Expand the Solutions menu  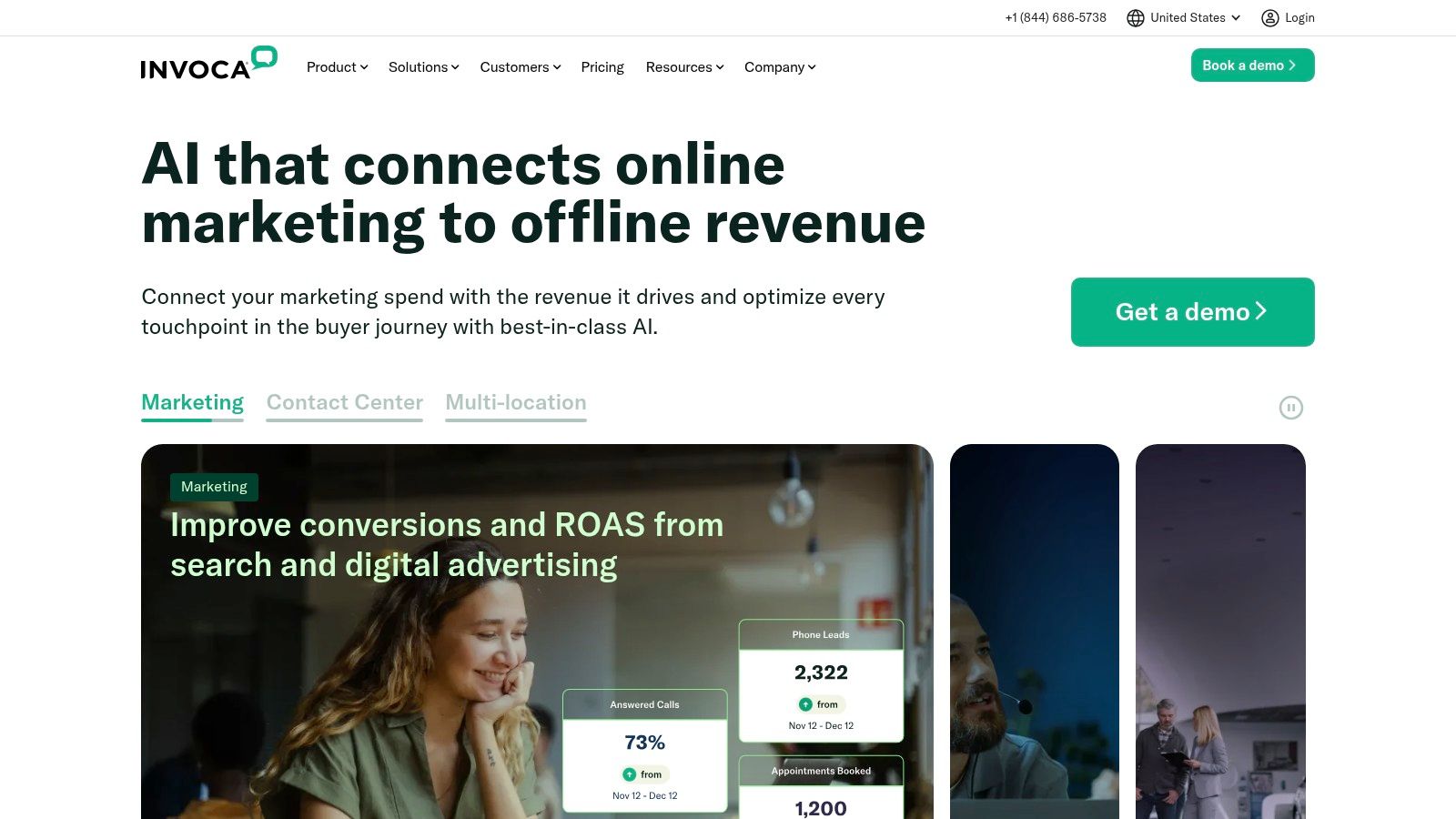tap(423, 67)
